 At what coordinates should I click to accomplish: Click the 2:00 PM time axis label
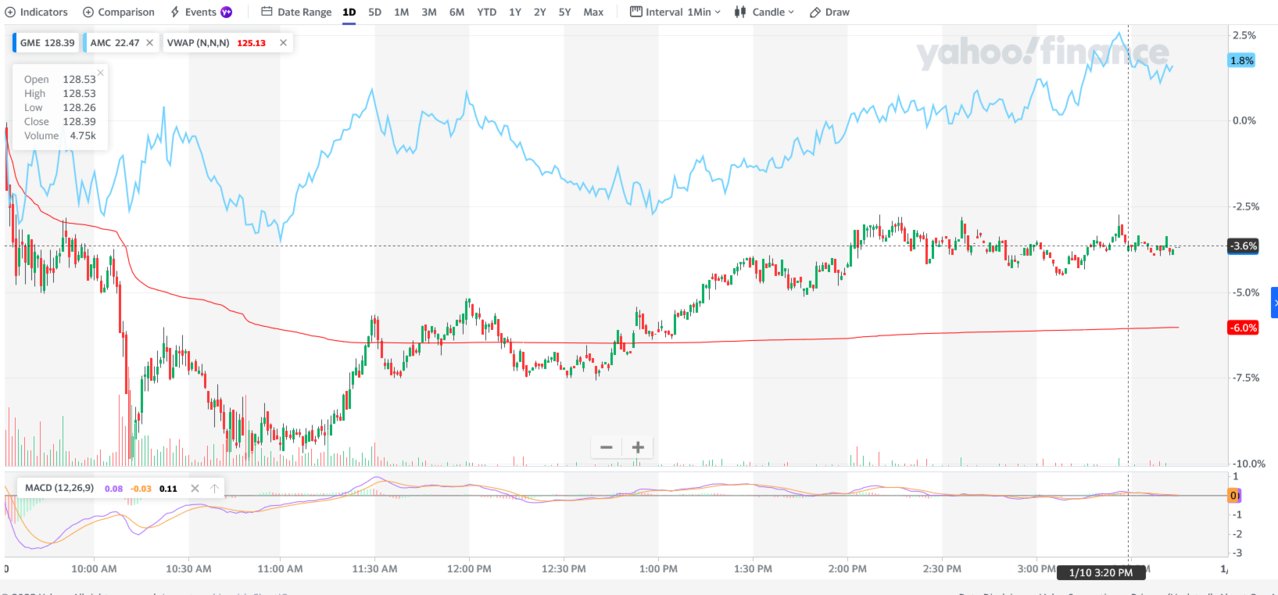point(847,569)
